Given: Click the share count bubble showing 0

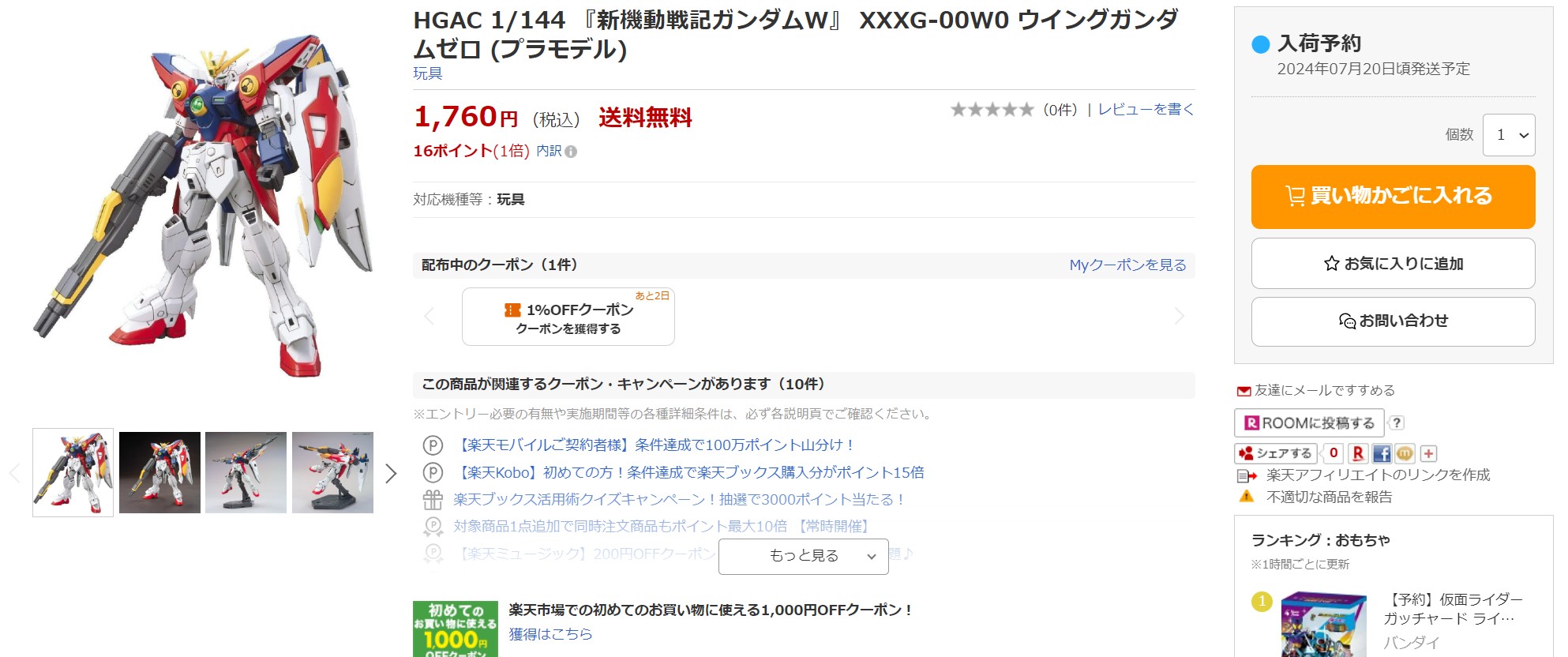Looking at the screenshot, I should tap(1333, 453).
